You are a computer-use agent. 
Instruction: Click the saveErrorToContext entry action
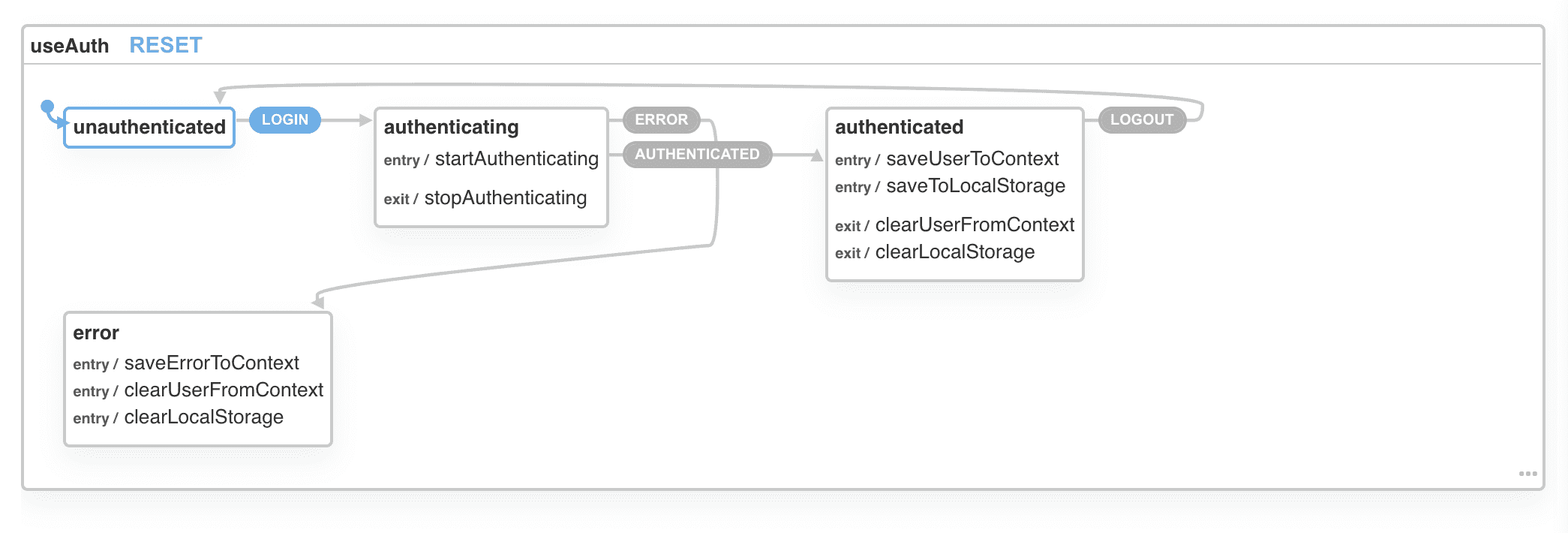(x=212, y=363)
